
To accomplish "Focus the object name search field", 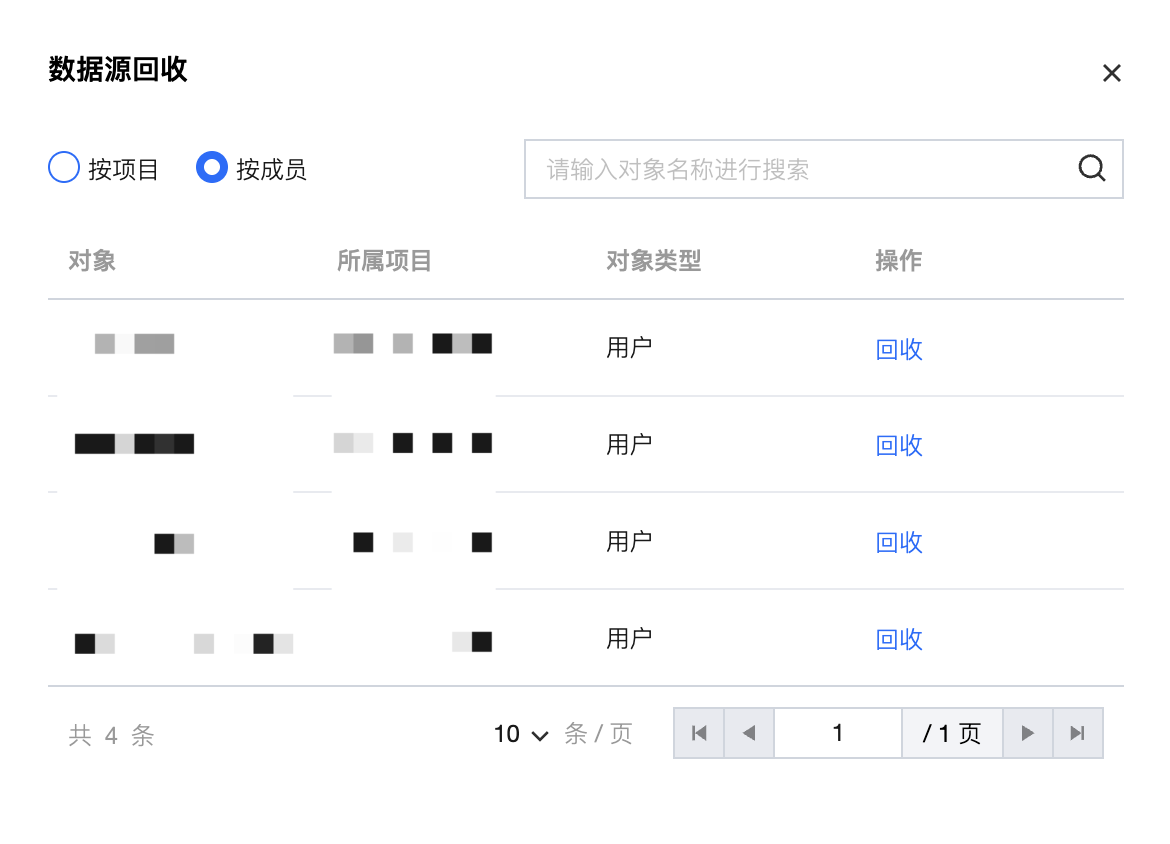I will click(800, 169).
